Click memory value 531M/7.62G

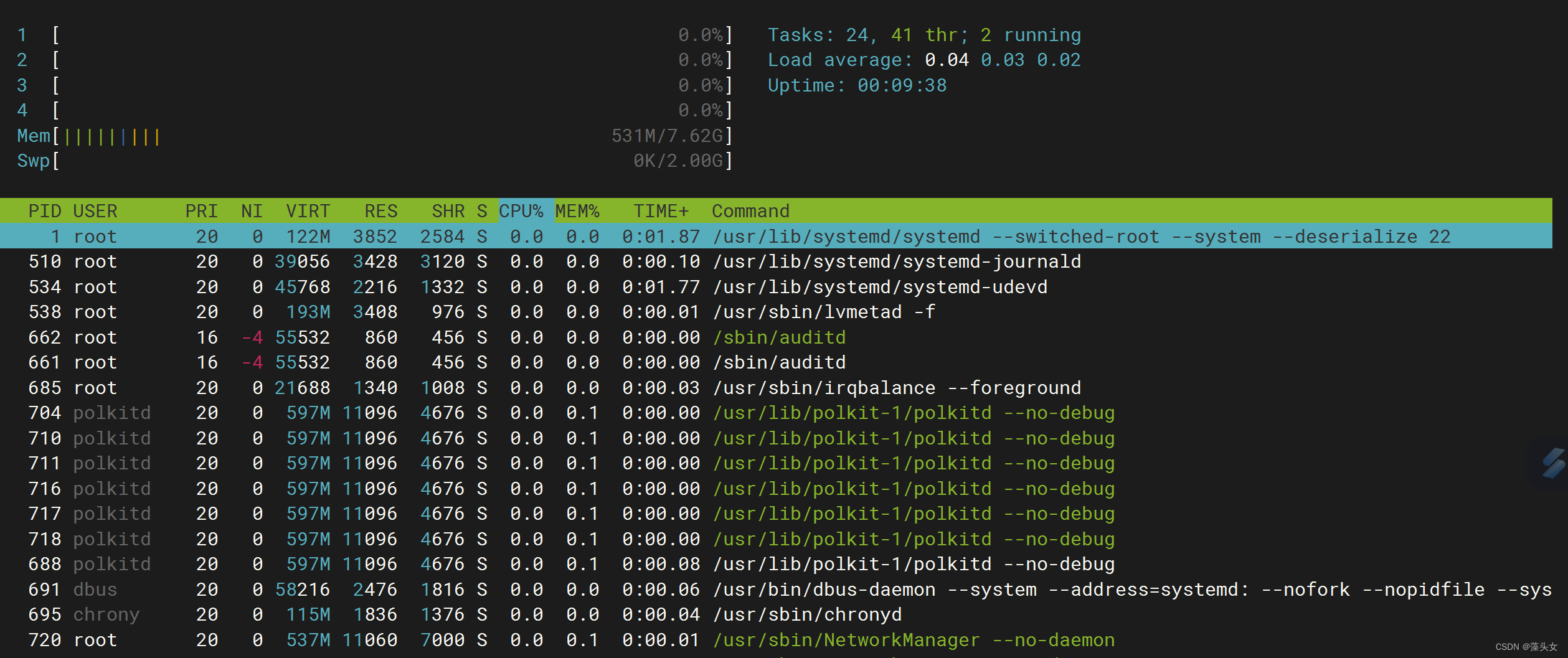tap(667, 136)
